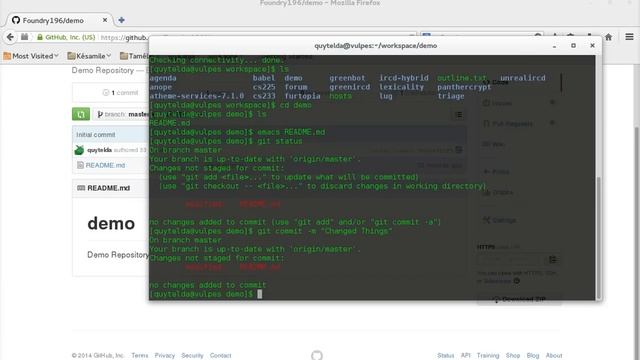Open the Firefox hamburger menu
The height and width of the screenshot is (360, 640).
click(629, 37)
